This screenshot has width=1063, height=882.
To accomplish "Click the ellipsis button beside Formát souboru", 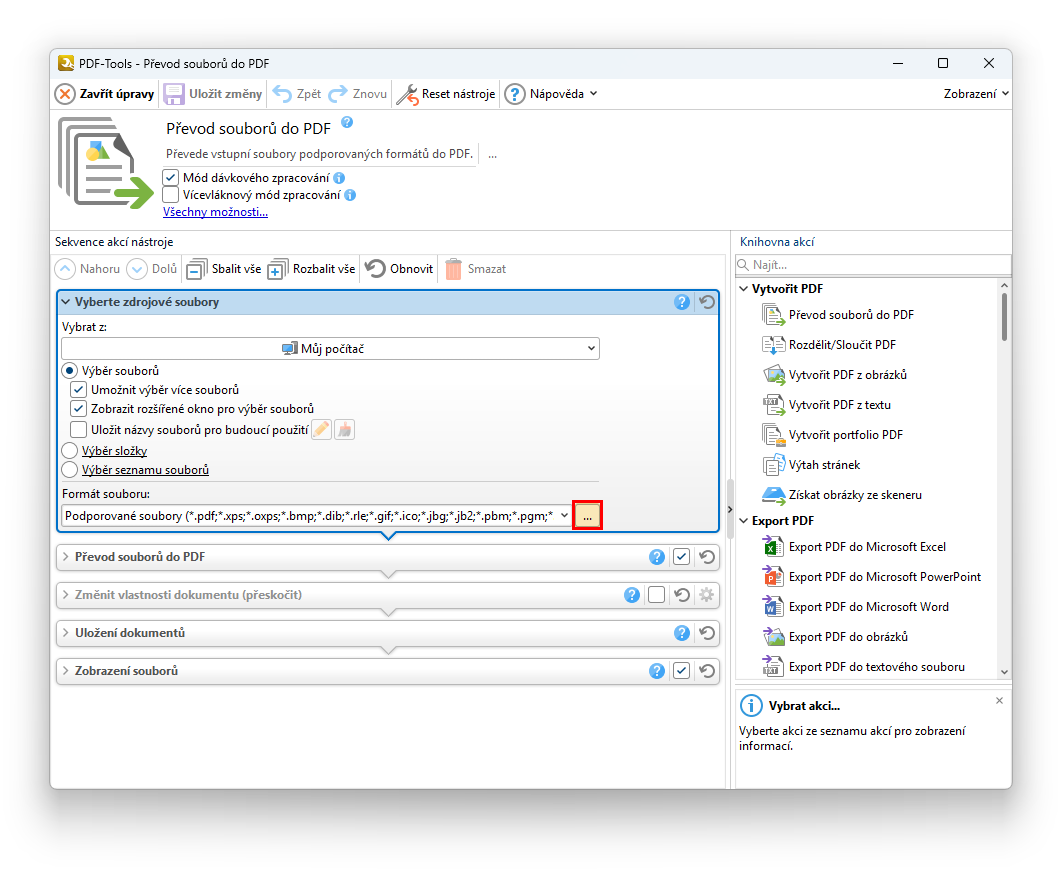I will pos(587,517).
